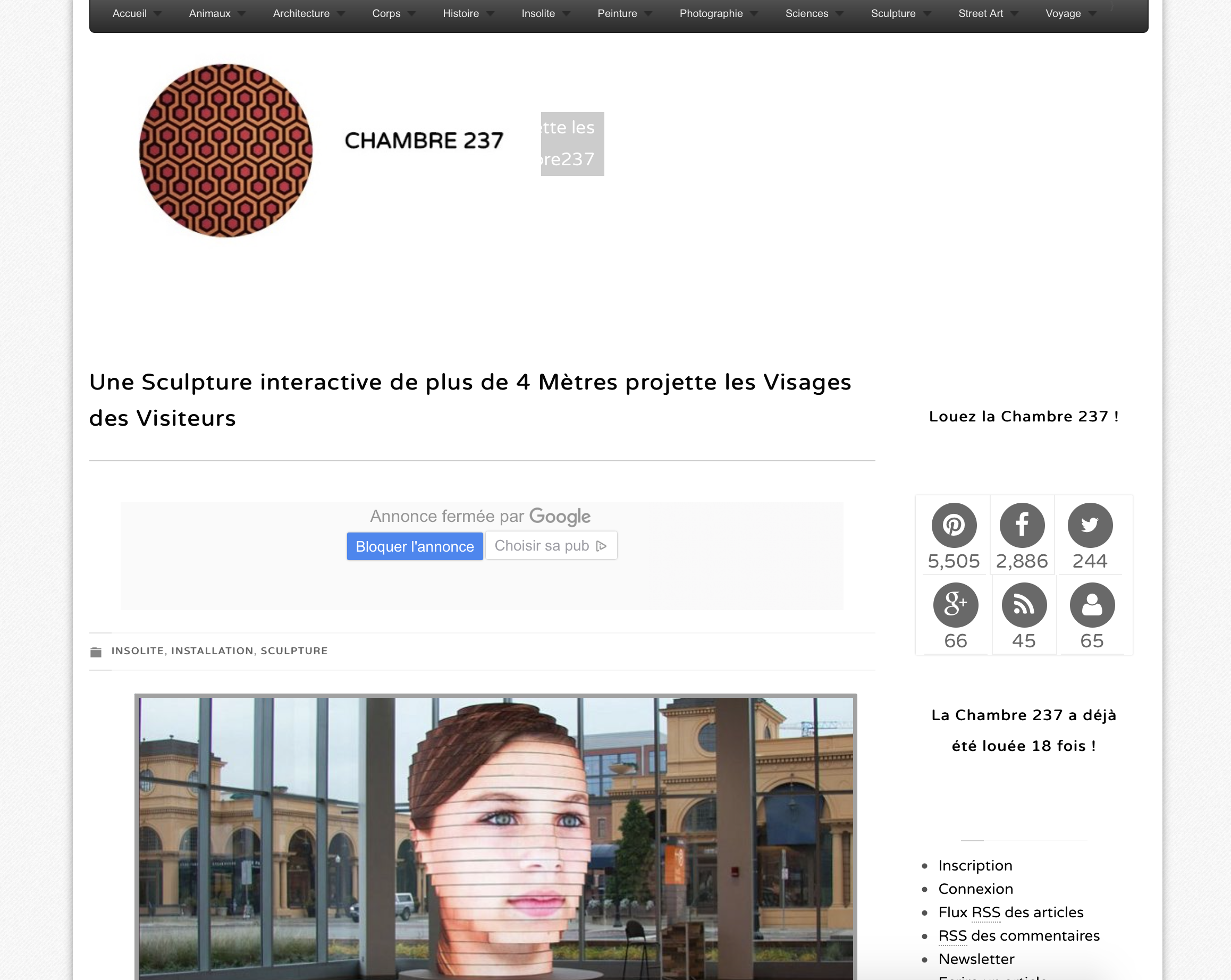Open the Voyage menu item
Viewport: 1231px width, 980px height.
click(1063, 13)
